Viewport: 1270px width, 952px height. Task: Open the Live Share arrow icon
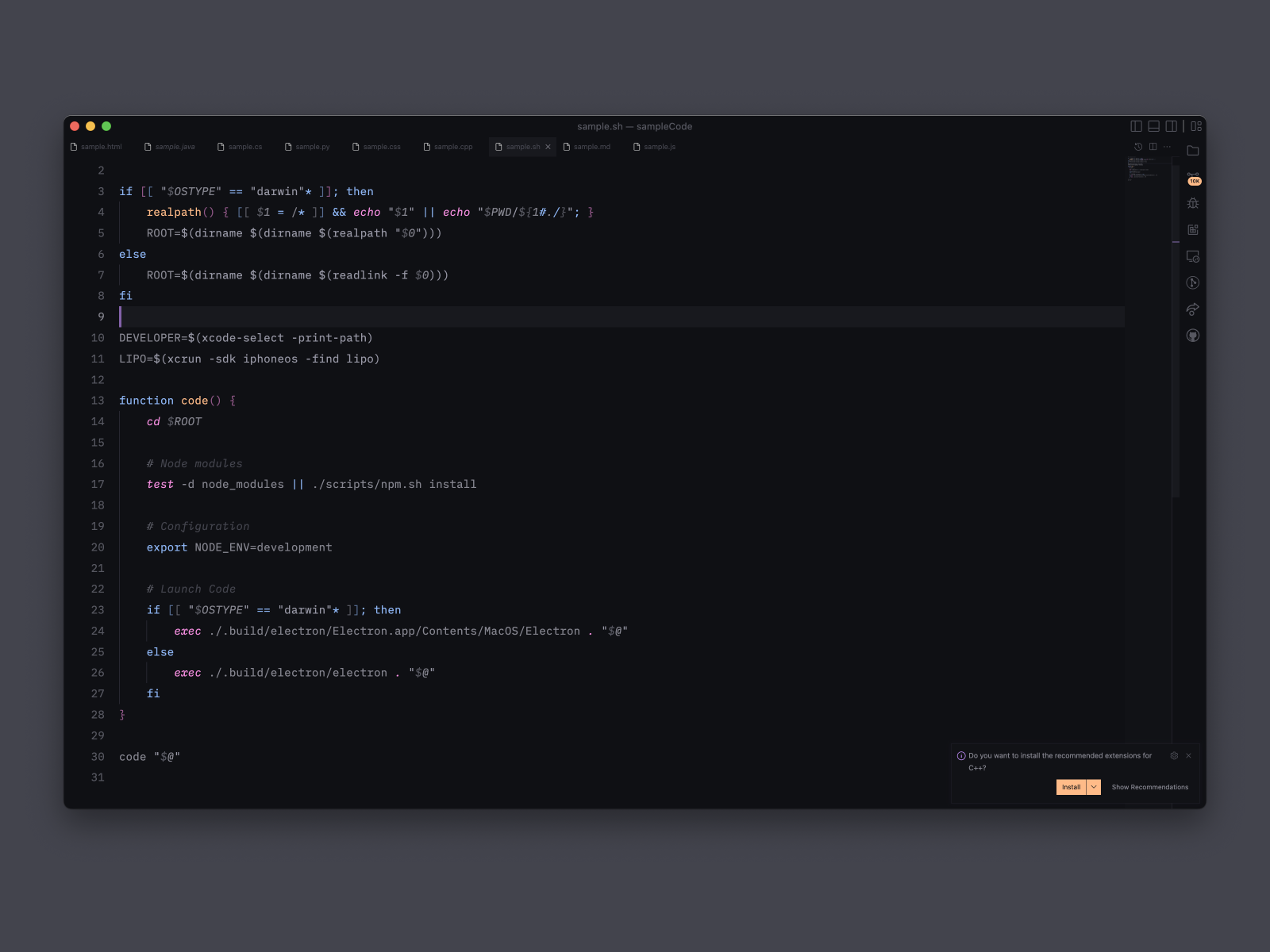pos(1192,309)
